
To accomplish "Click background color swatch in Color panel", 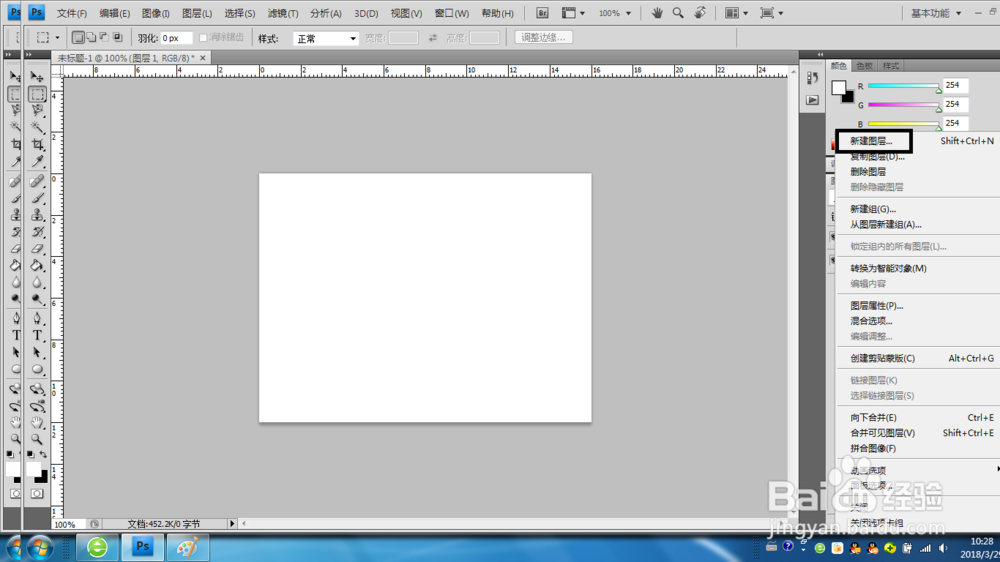I will [x=848, y=97].
